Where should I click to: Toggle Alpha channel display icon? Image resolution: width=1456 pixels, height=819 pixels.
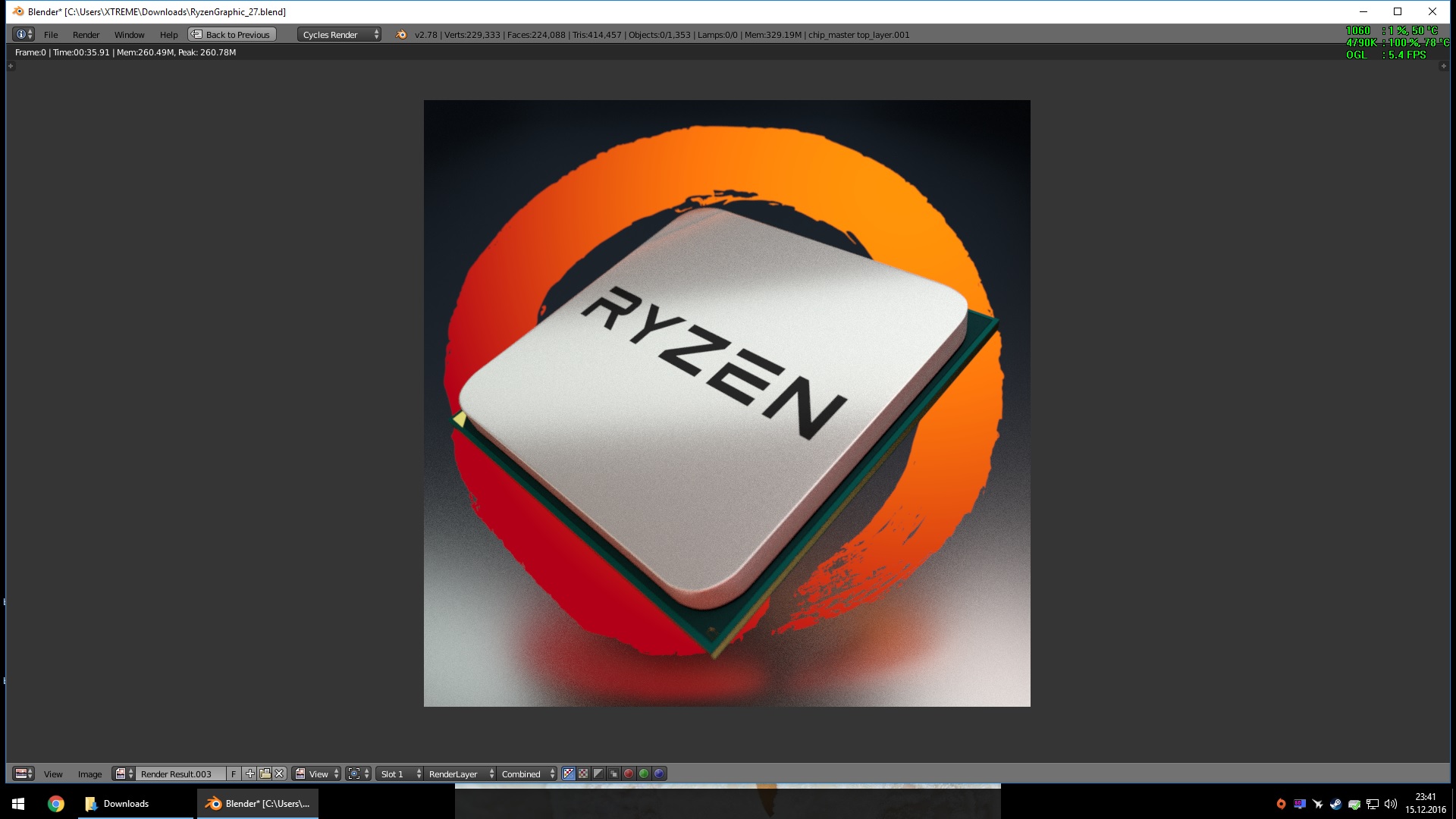[598, 773]
